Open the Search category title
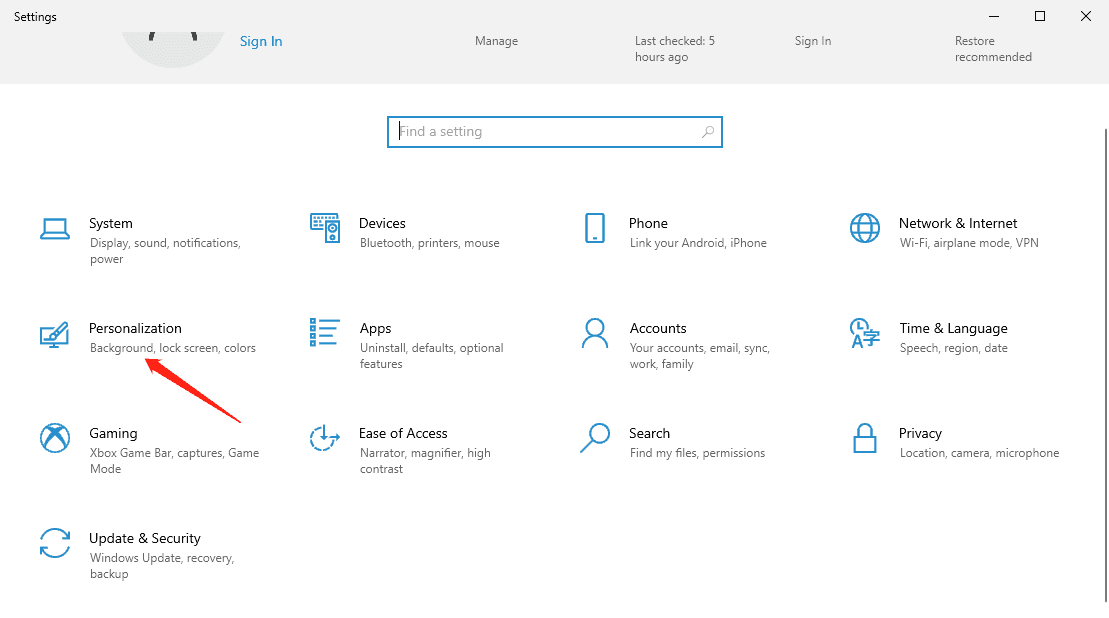Image resolution: width=1109 pixels, height=618 pixels. tap(649, 433)
